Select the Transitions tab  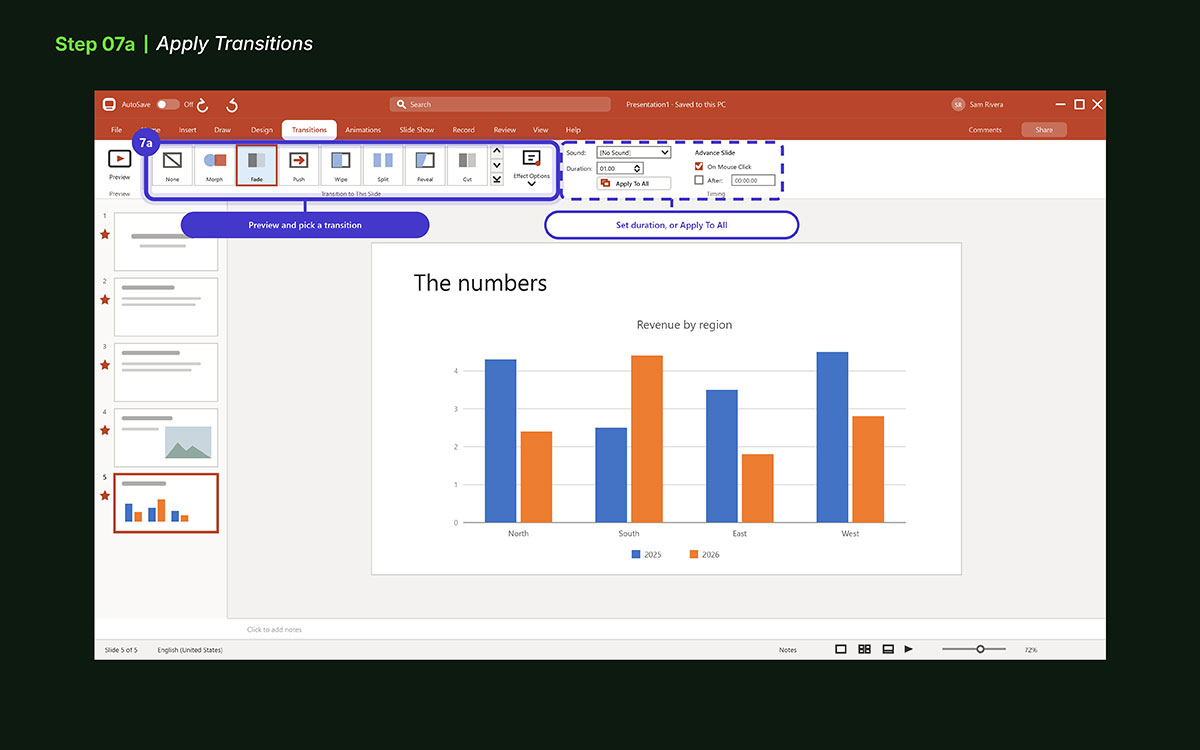pyautogui.click(x=310, y=130)
